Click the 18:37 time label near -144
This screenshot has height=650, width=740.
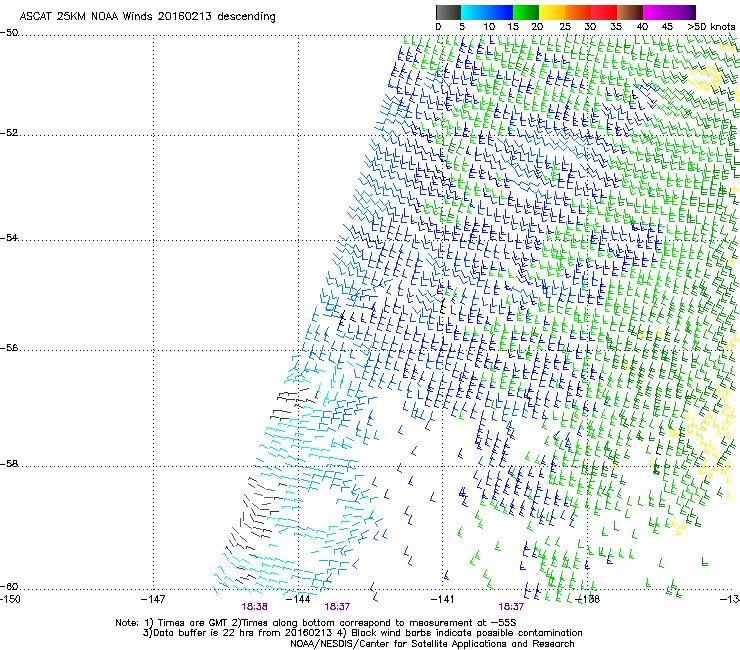[337, 607]
